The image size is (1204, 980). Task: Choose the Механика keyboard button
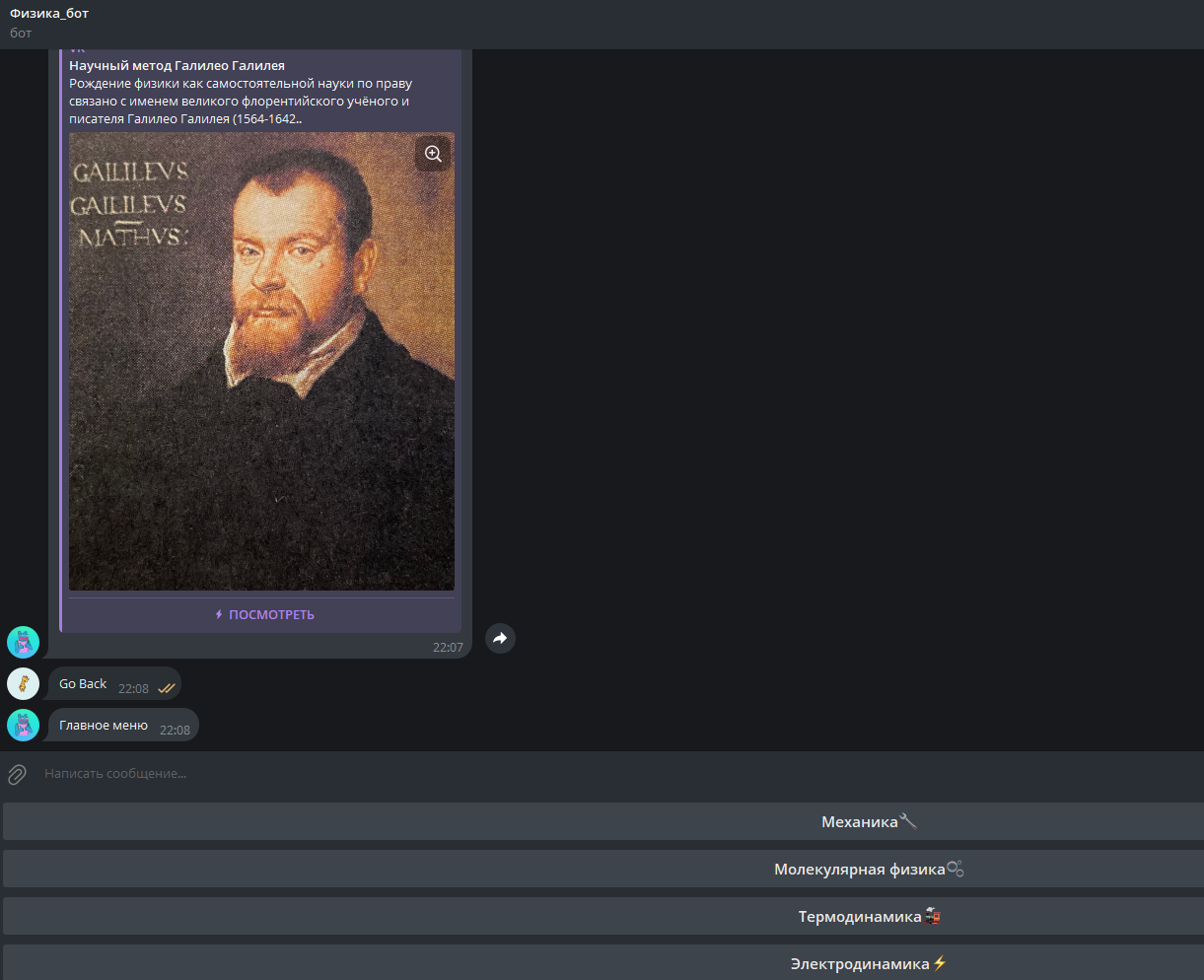click(x=602, y=821)
